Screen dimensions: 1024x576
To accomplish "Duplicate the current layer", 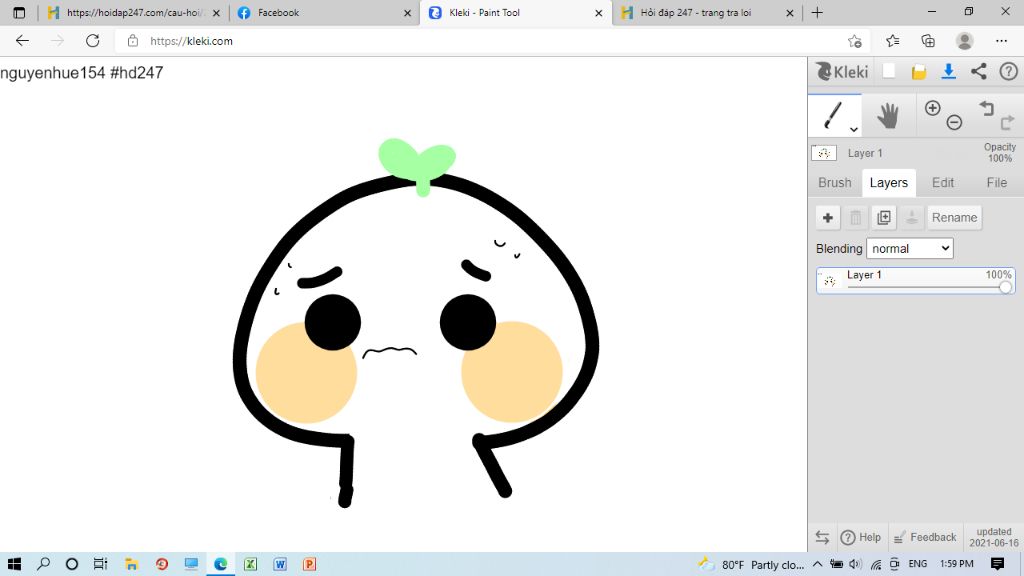I will 884,217.
